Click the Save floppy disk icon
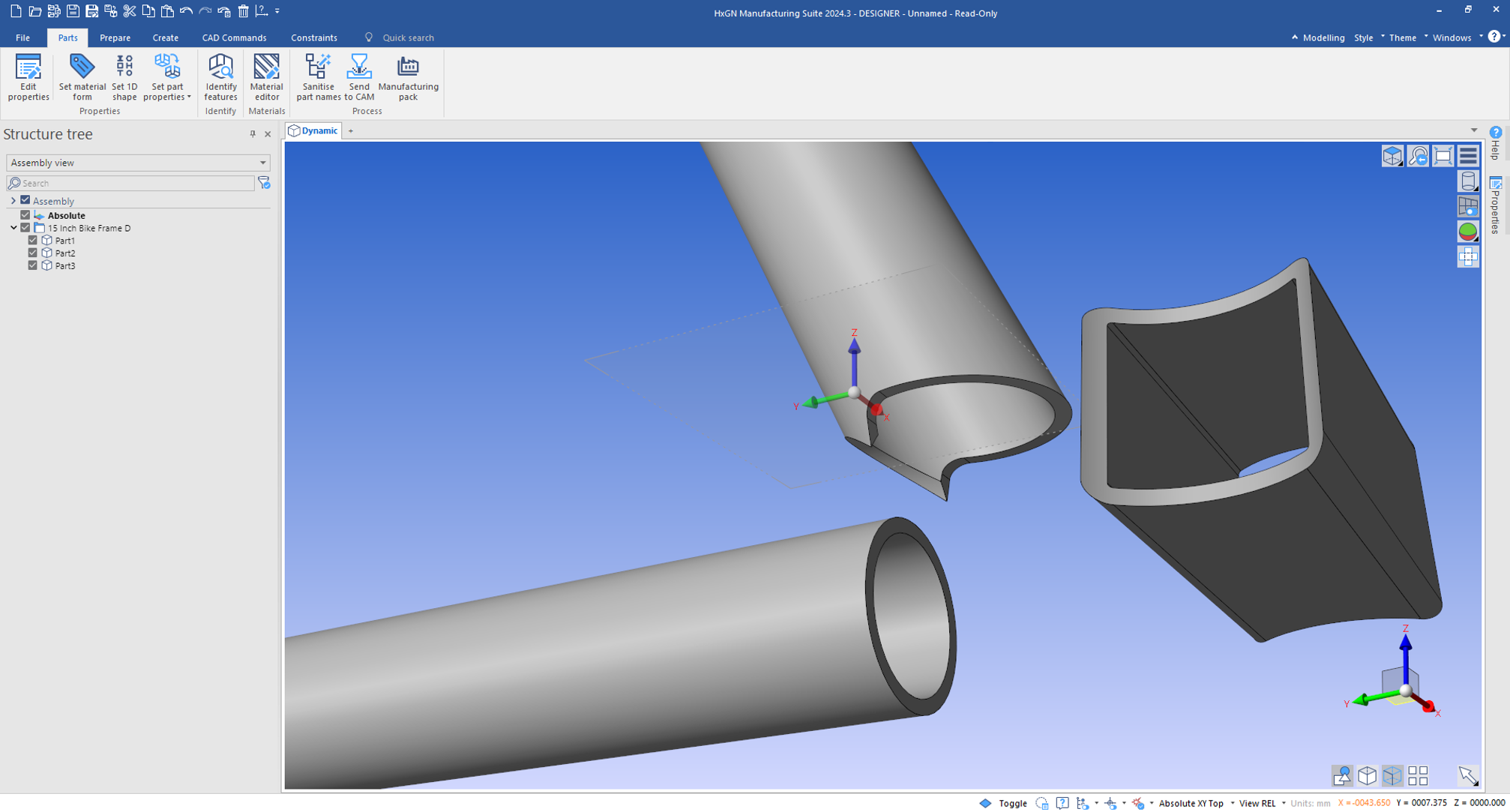This screenshot has width=1510, height=812. click(73, 11)
